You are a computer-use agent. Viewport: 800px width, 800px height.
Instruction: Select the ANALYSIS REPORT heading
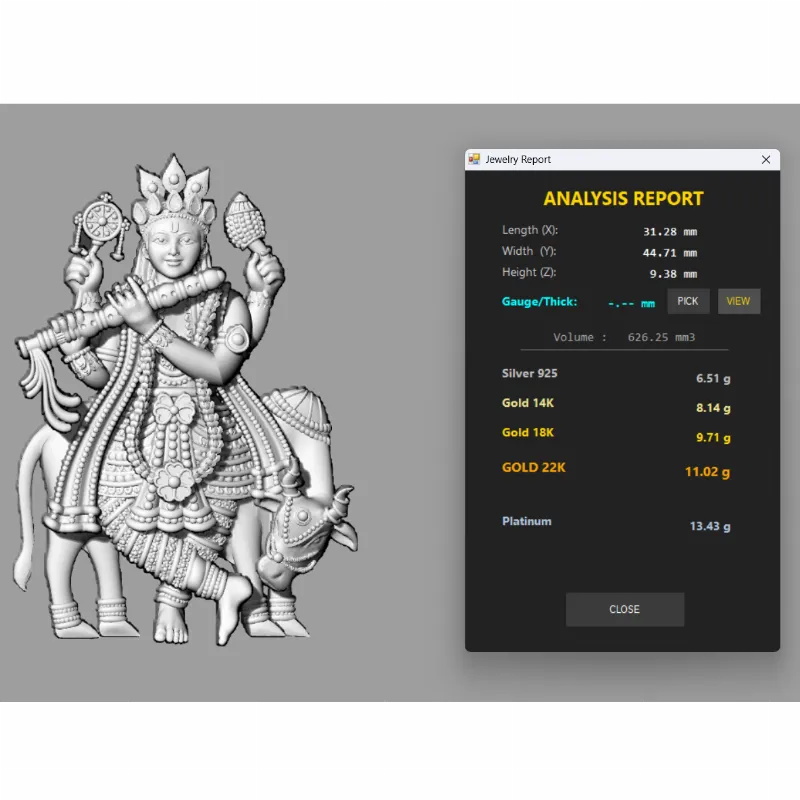coord(623,198)
